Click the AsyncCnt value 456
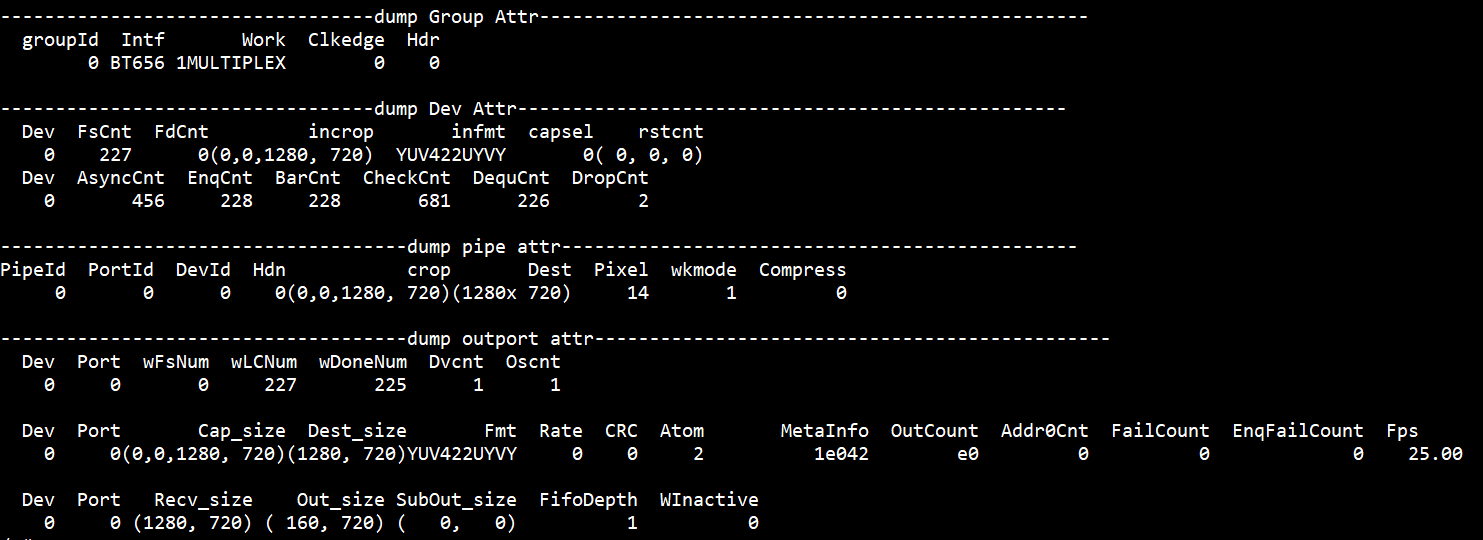The width and height of the screenshot is (1483, 540). click(x=148, y=201)
